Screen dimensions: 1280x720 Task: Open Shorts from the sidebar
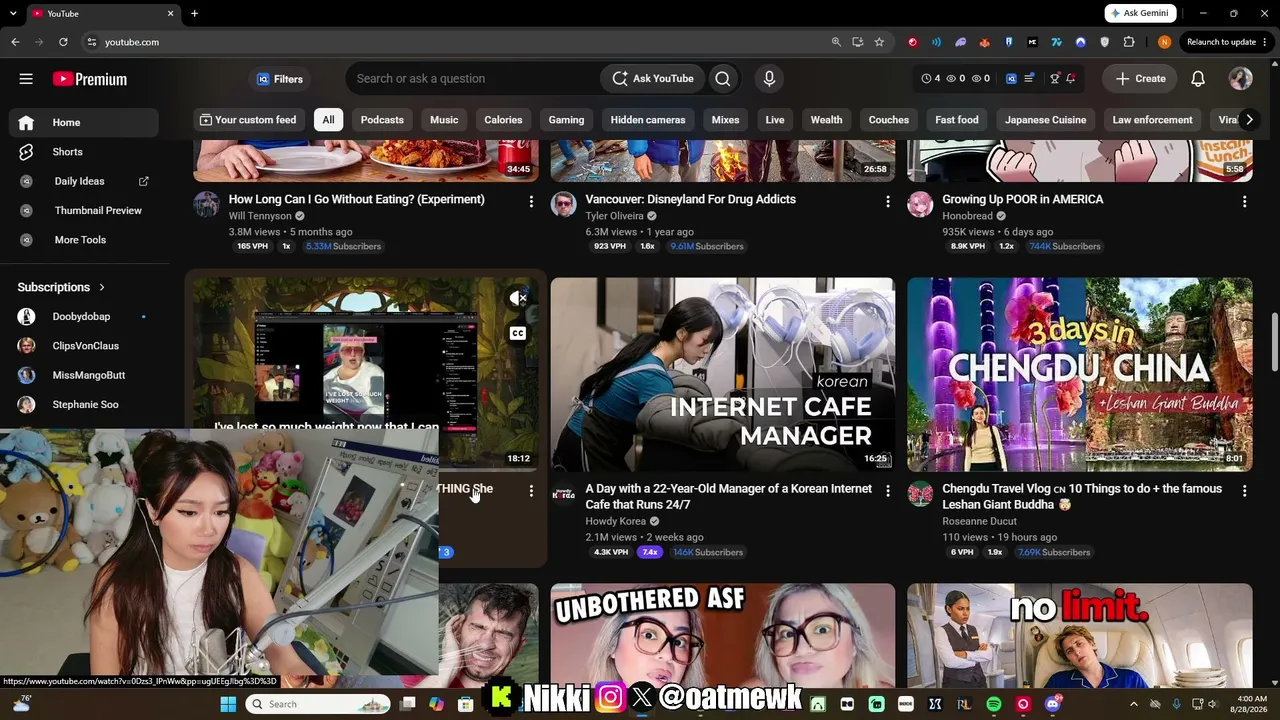point(84,152)
